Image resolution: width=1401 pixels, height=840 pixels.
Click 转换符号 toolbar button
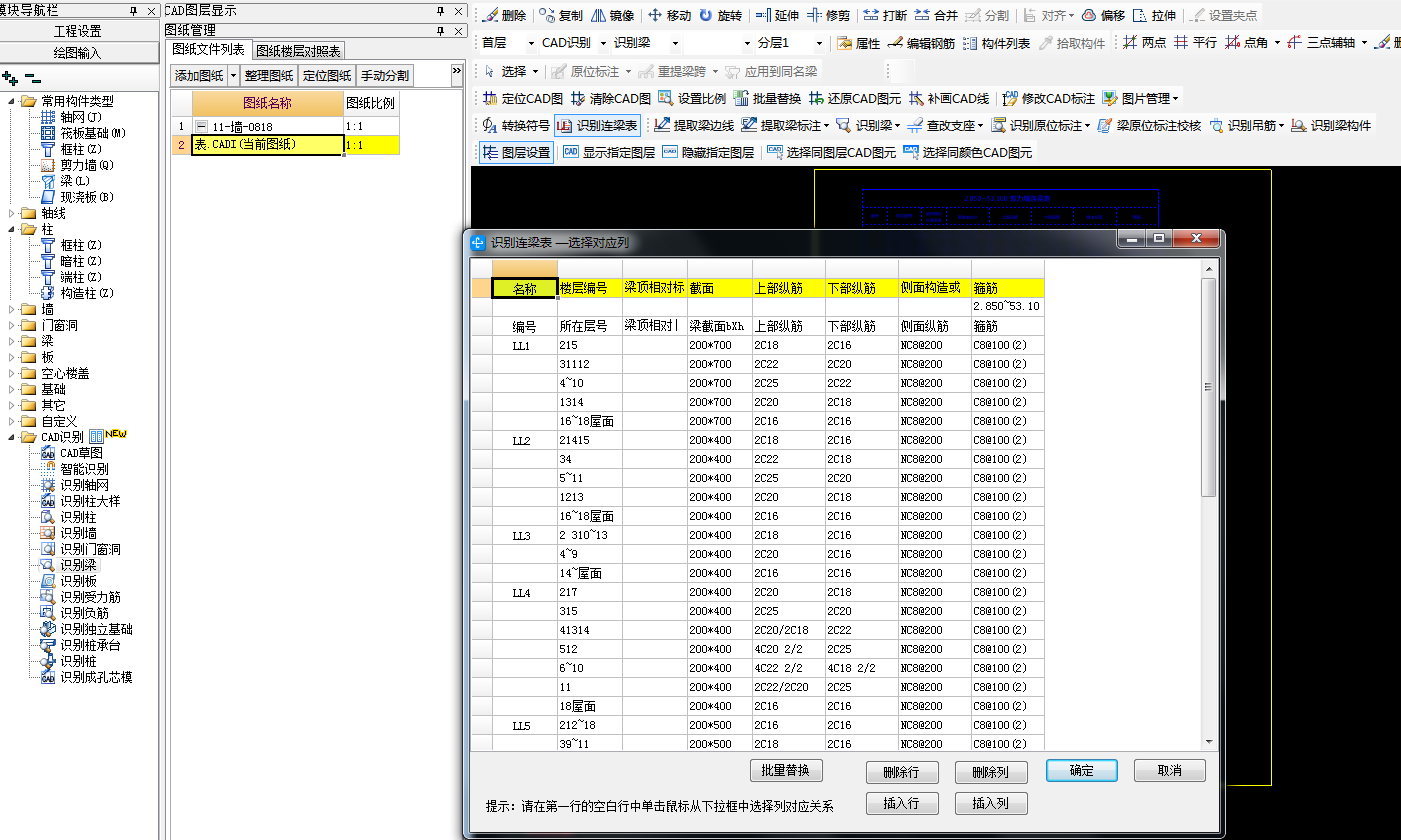click(516, 126)
